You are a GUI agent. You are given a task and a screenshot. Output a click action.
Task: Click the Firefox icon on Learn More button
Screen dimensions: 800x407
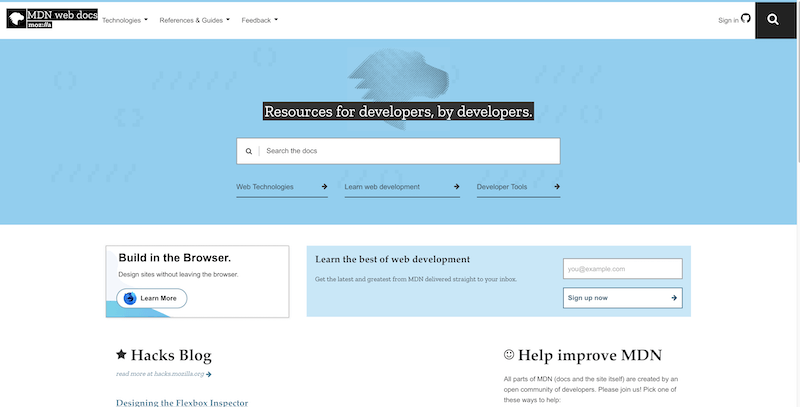tap(130, 298)
